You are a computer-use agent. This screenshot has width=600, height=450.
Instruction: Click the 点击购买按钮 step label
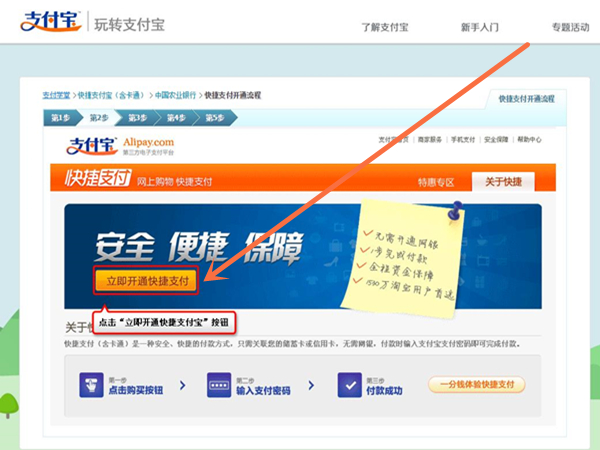[x=136, y=390]
